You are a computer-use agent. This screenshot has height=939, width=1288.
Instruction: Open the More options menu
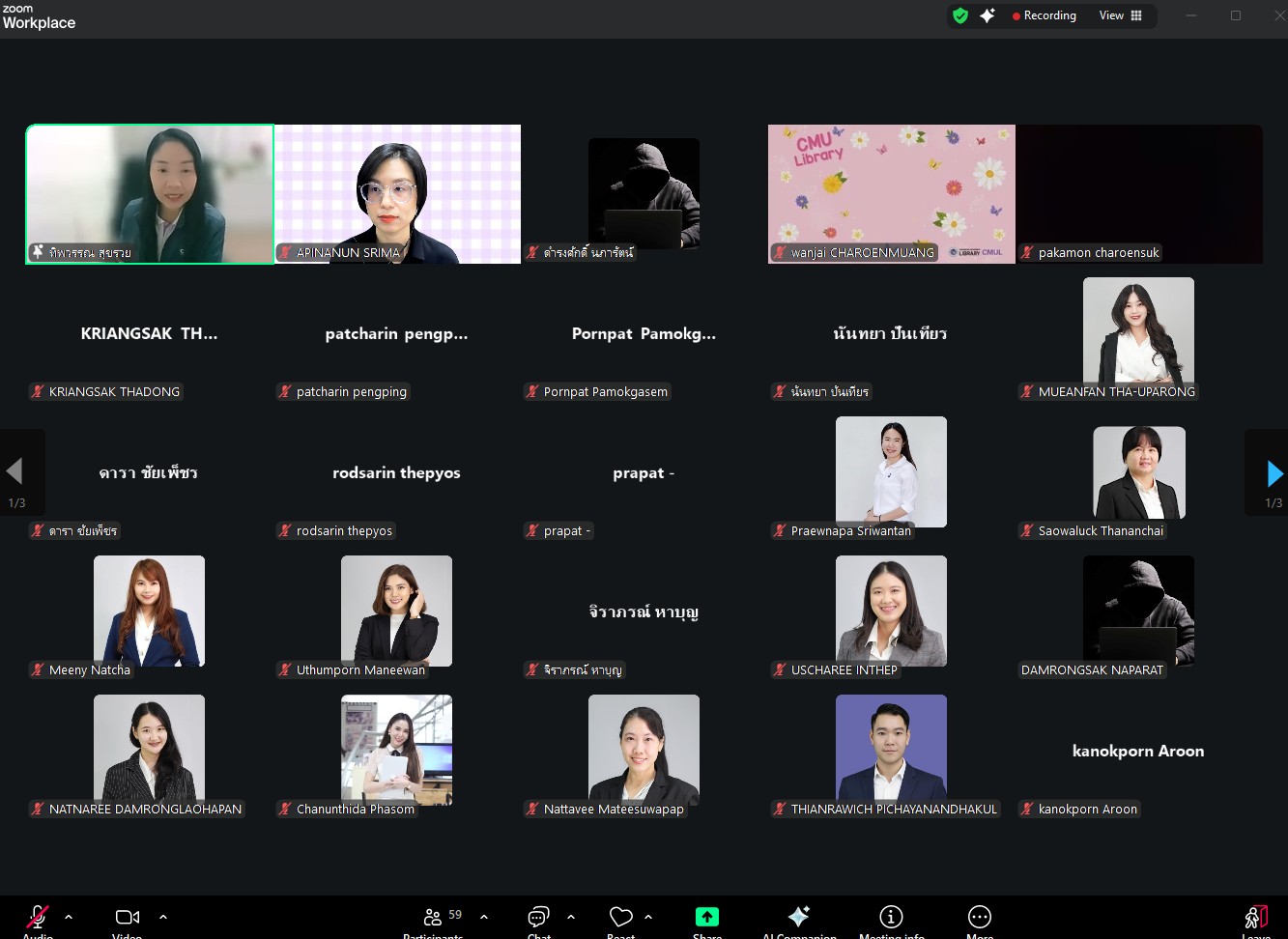click(x=979, y=918)
